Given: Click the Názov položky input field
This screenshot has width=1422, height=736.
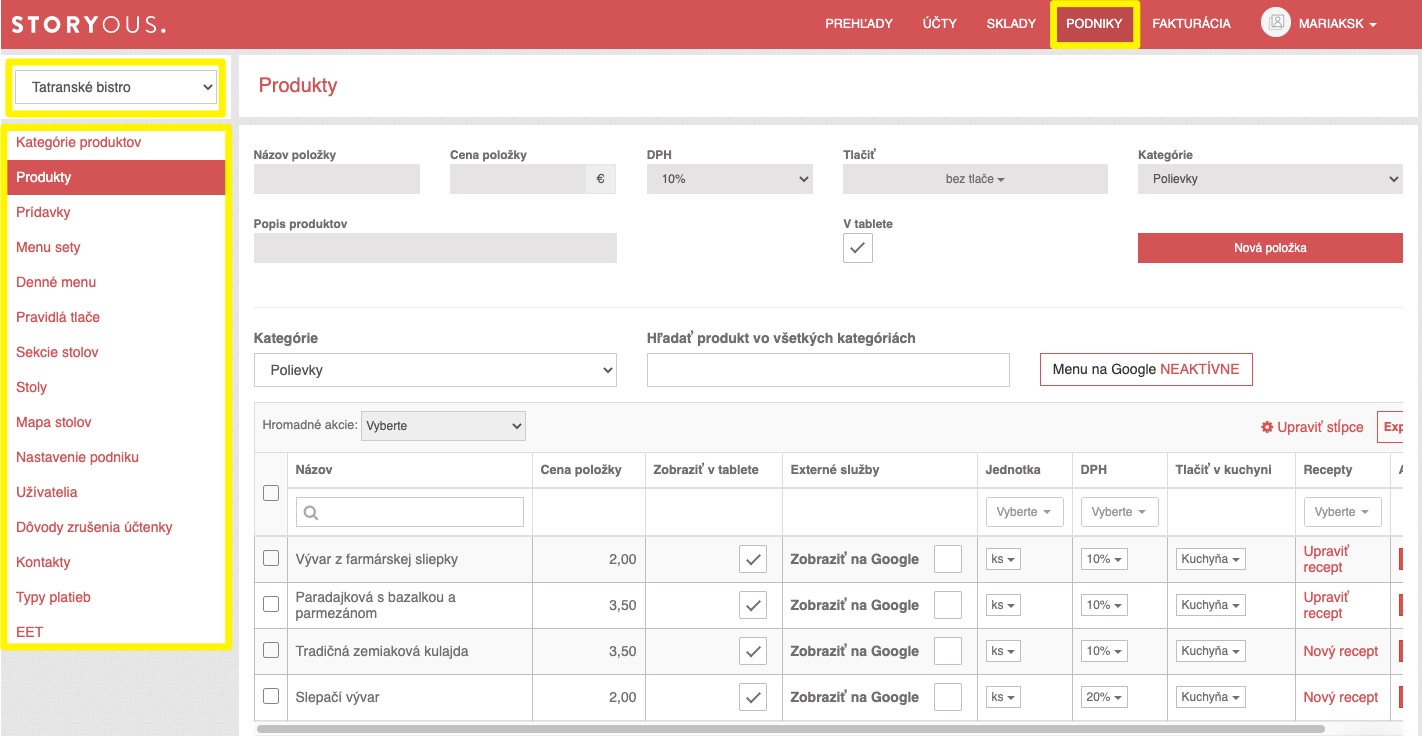Looking at the screenshot, I should [x=337, y=179].
